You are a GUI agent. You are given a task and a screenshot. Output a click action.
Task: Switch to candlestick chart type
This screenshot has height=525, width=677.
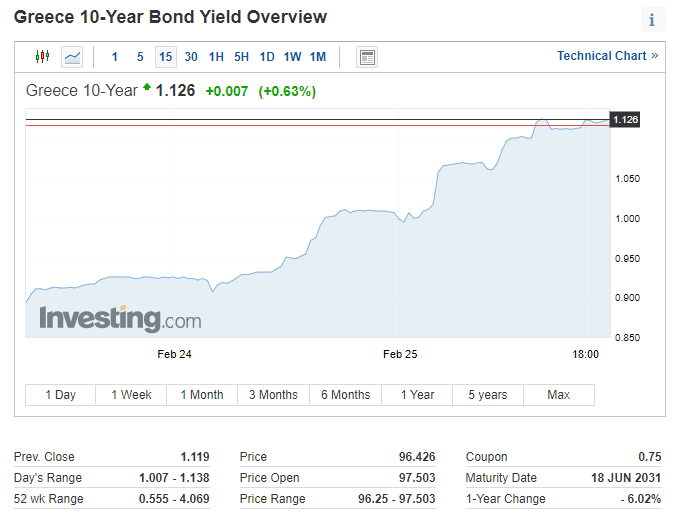pos(42,57)
